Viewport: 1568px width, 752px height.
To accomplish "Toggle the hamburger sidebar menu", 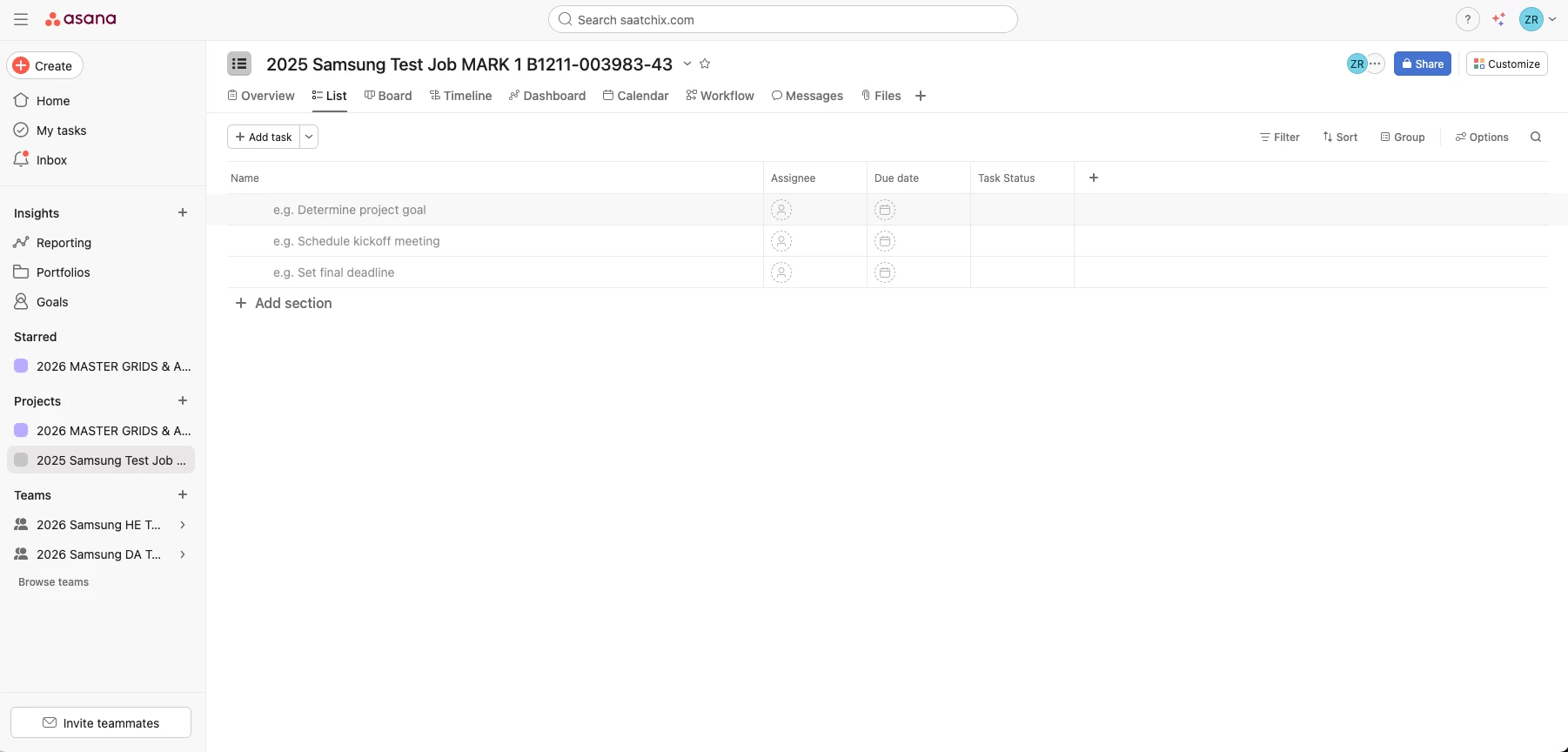I will tap(21, 19).
